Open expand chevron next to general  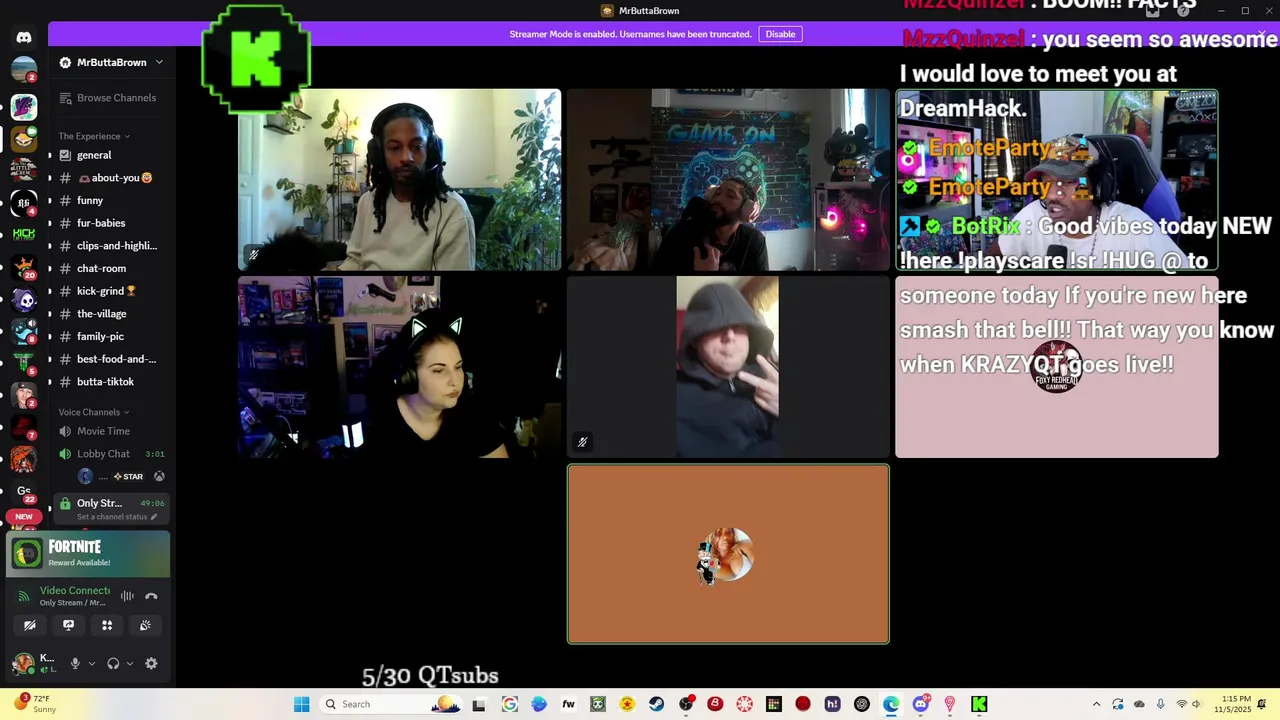point(50,155)
